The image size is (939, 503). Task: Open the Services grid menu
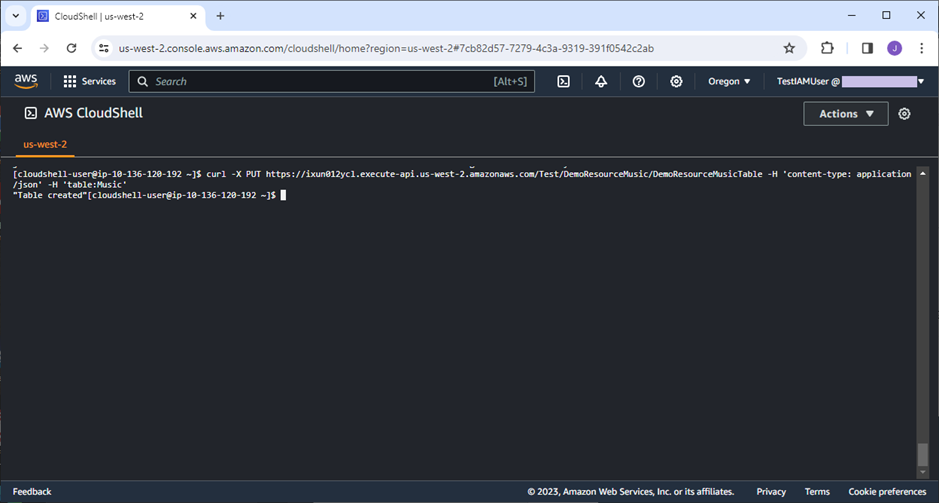[90, 81]
